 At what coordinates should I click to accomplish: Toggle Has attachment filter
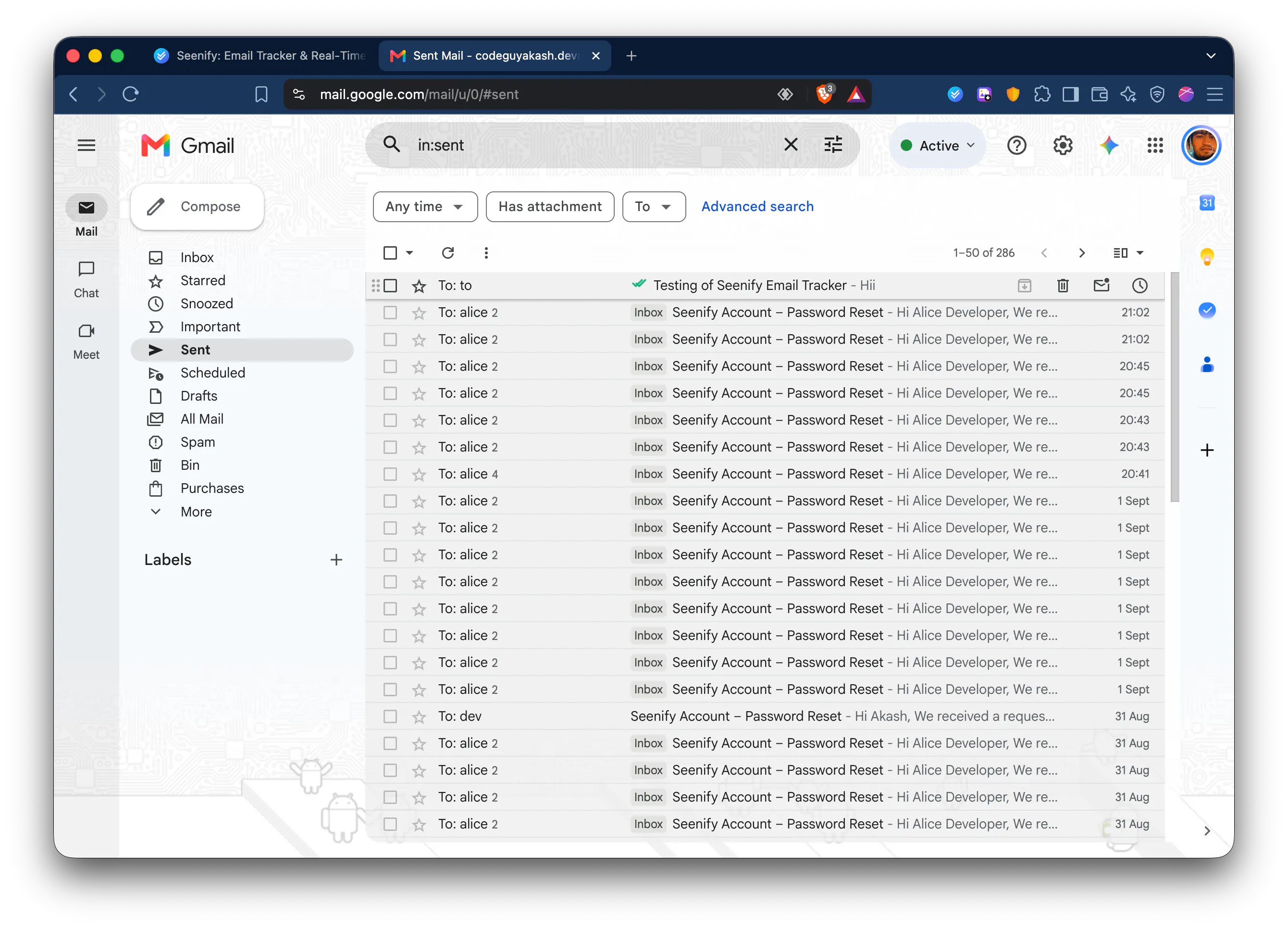point(550,206)
